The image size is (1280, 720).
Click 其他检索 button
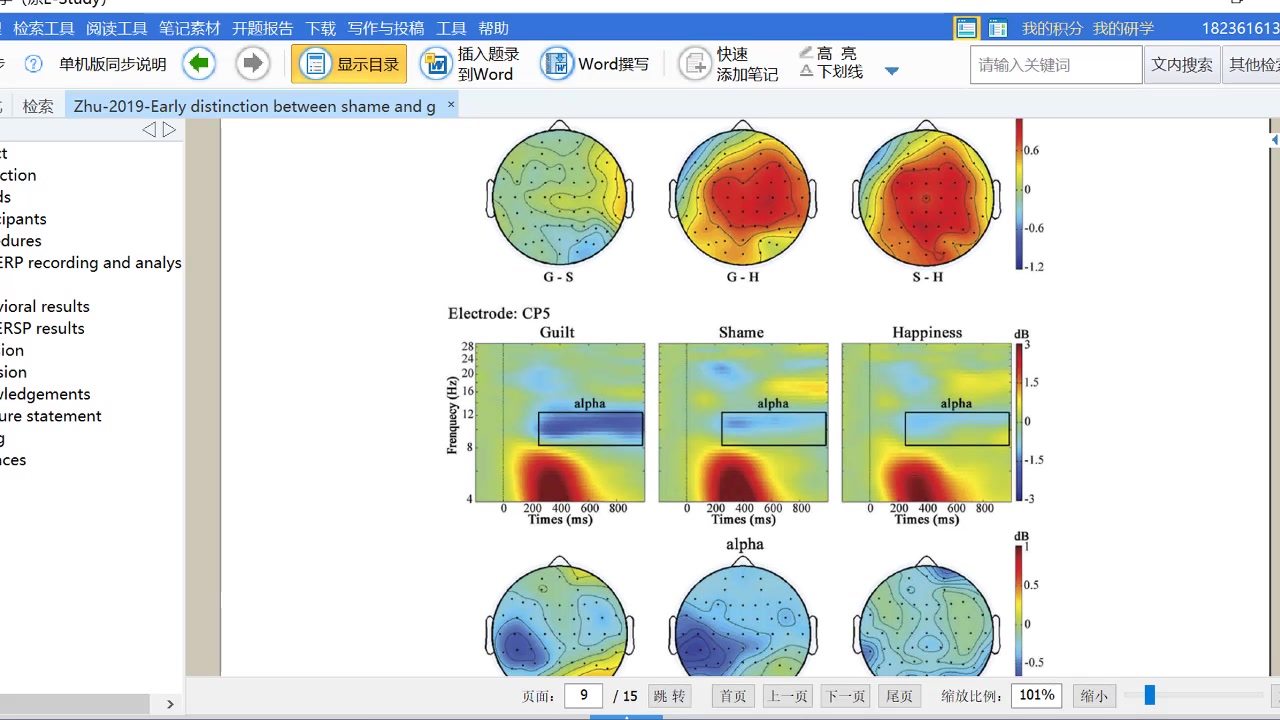click(1253, 65)
